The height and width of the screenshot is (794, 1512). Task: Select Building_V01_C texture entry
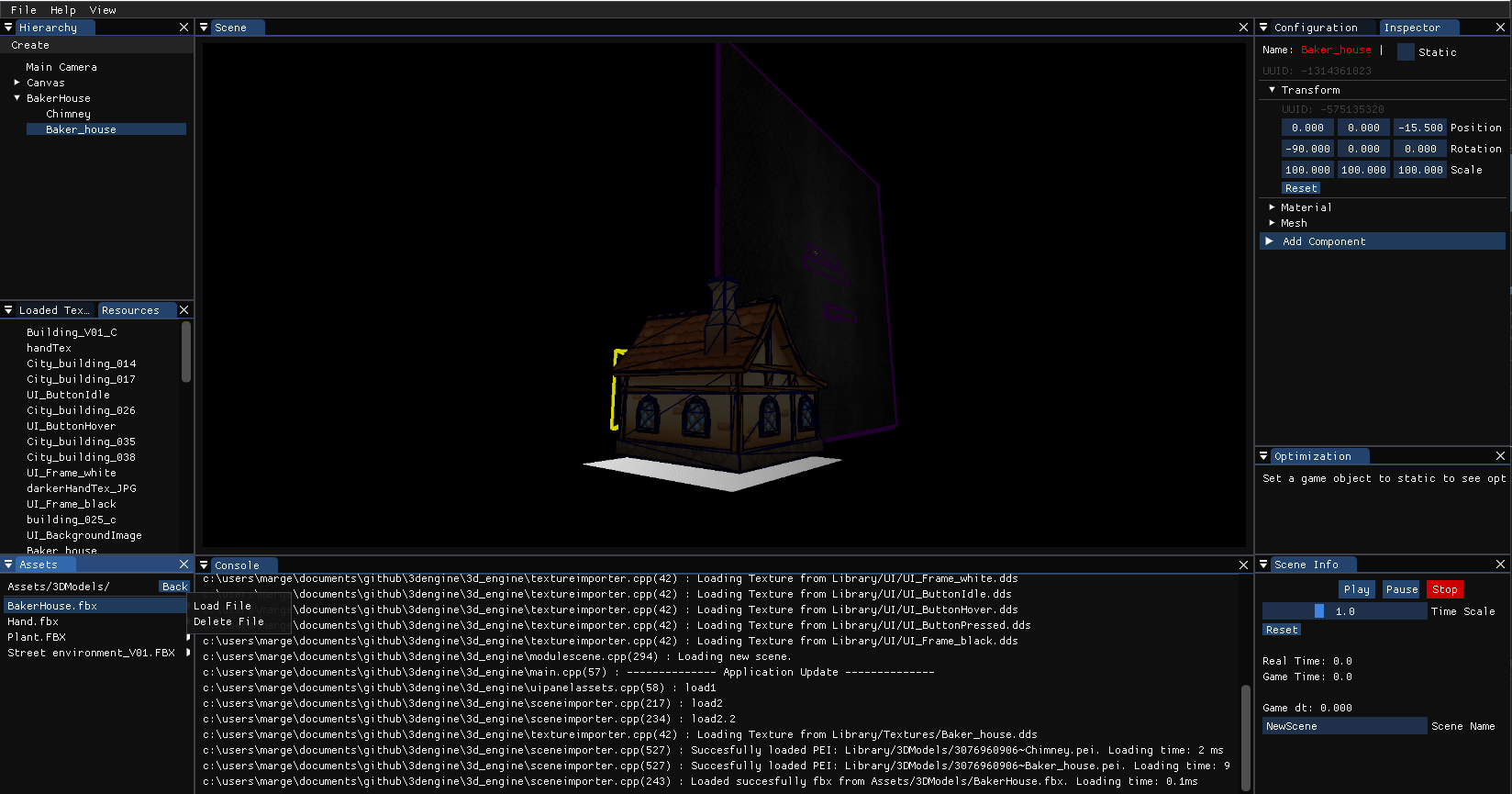pyautogui.click(x=72, y=332)
